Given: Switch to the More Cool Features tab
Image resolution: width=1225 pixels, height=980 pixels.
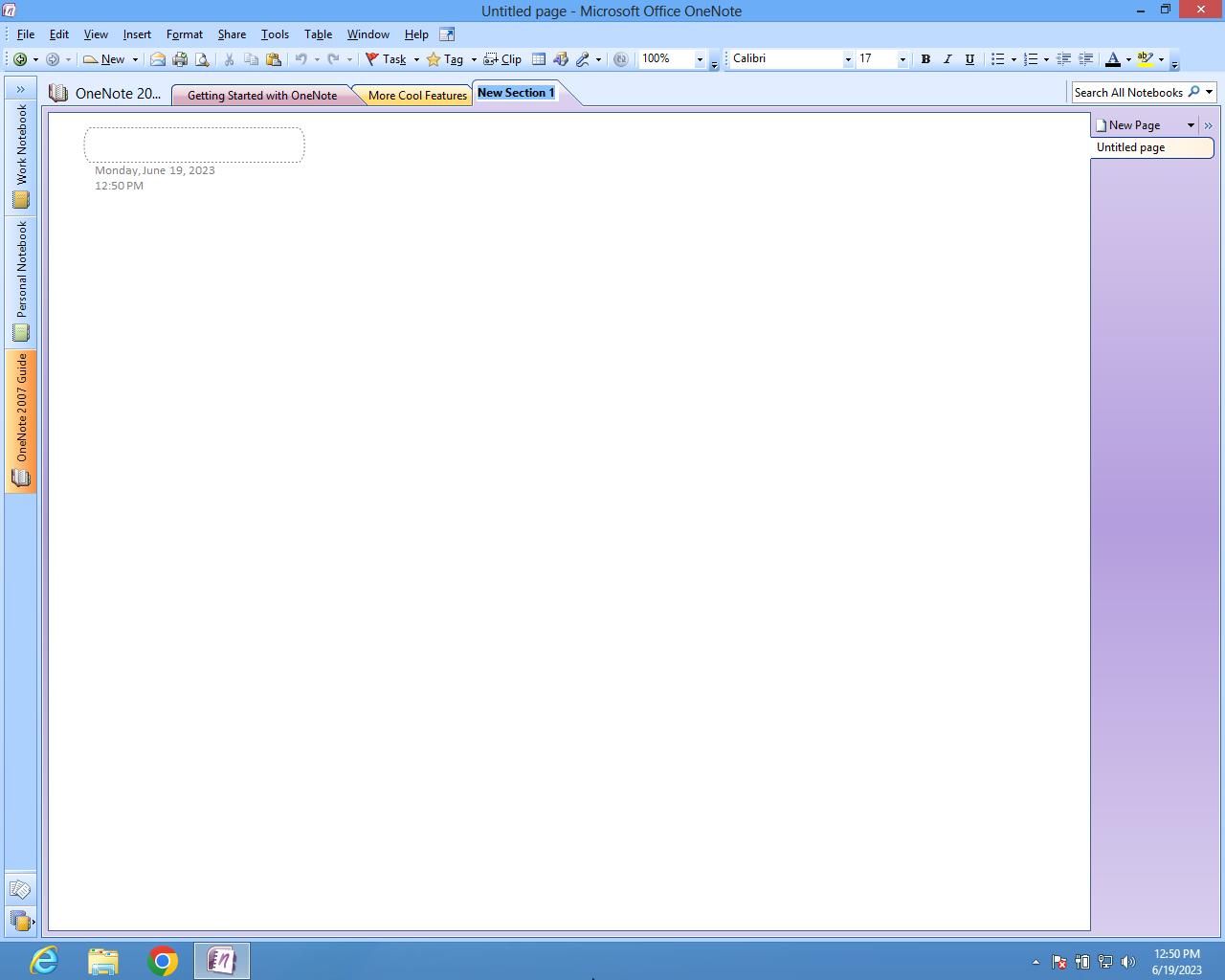Looking at the screenshot, I should click(x=416, y=96).
